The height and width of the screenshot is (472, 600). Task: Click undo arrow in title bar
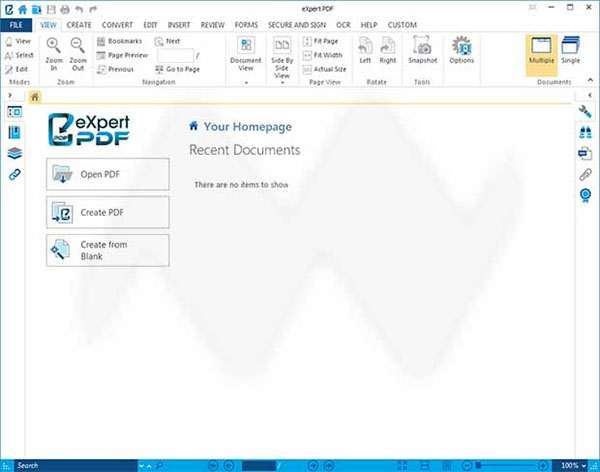point(79,9)
